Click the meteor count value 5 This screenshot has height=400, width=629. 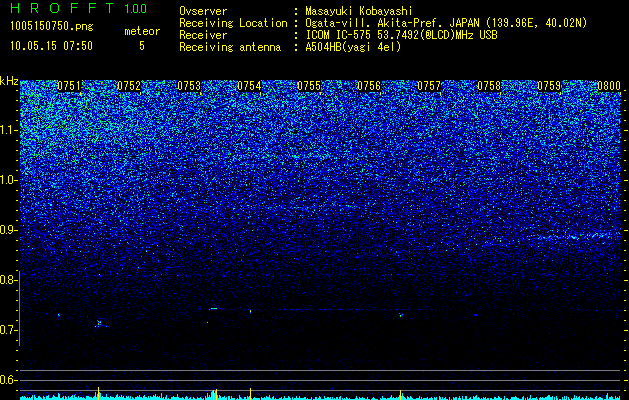(142, 46)
